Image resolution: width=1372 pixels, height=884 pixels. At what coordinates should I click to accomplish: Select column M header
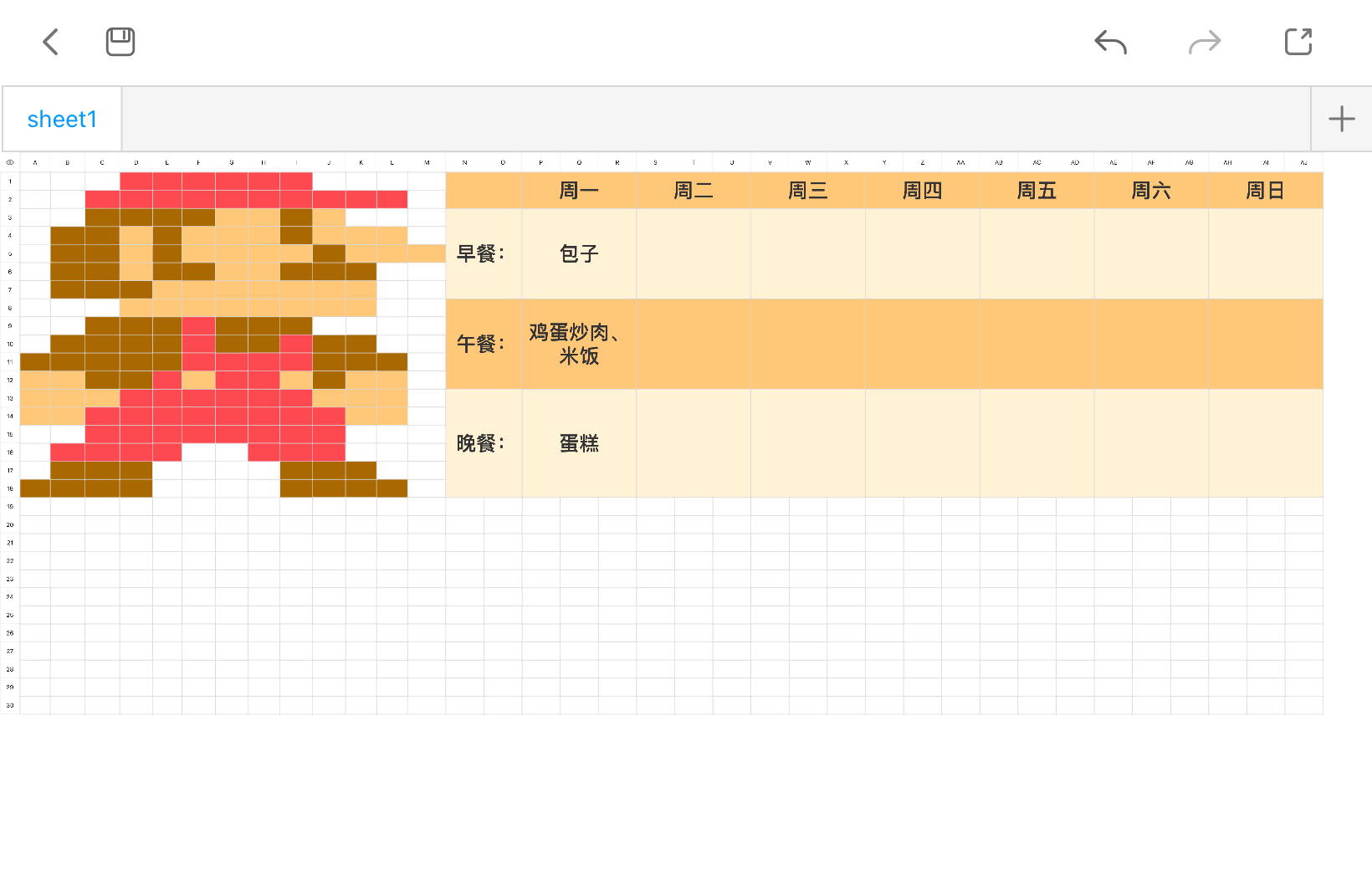tap(427, 162)
